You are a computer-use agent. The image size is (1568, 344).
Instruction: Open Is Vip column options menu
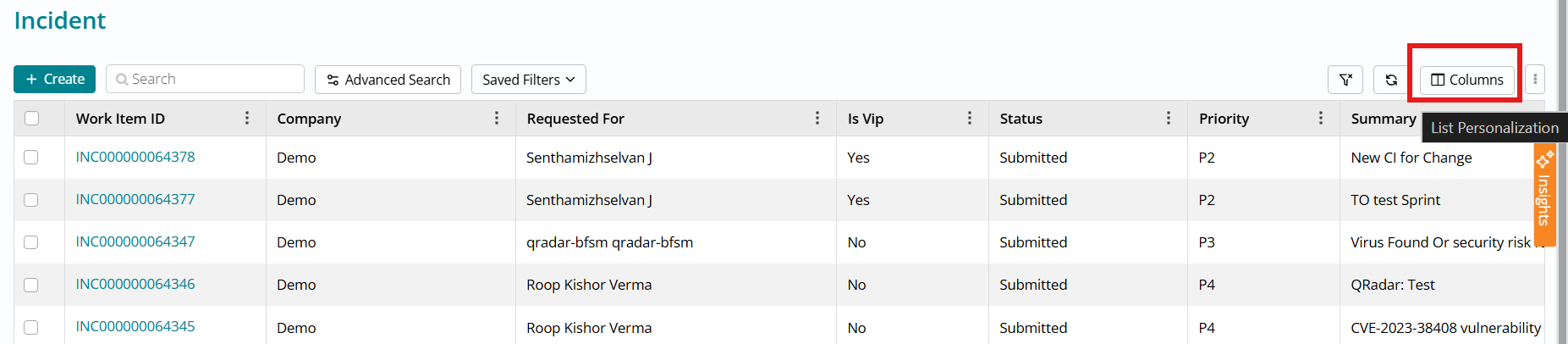pos(970,119)
